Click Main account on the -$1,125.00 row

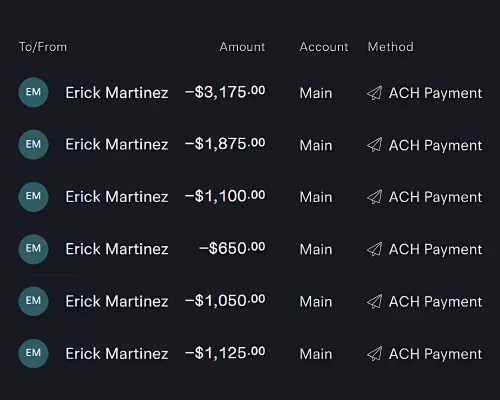[x=316, y=354]
